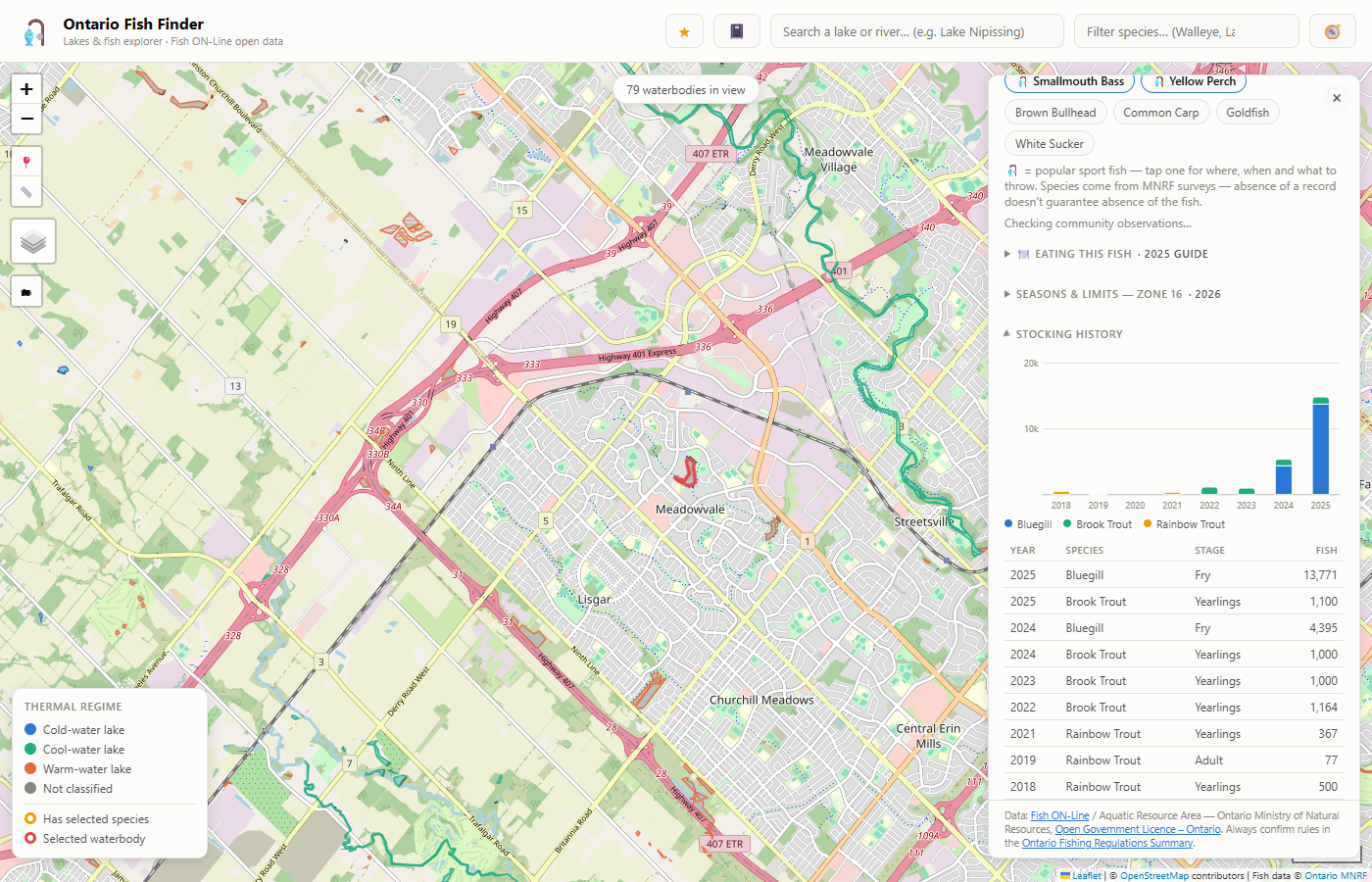The image size is (1372, 882).
Task: Select the ruler measure tool
Action: click(26, 192)
